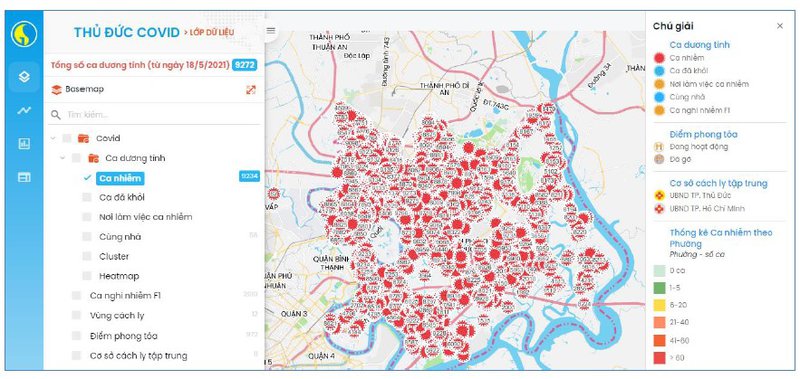Select the Cluster layer item

114,257
